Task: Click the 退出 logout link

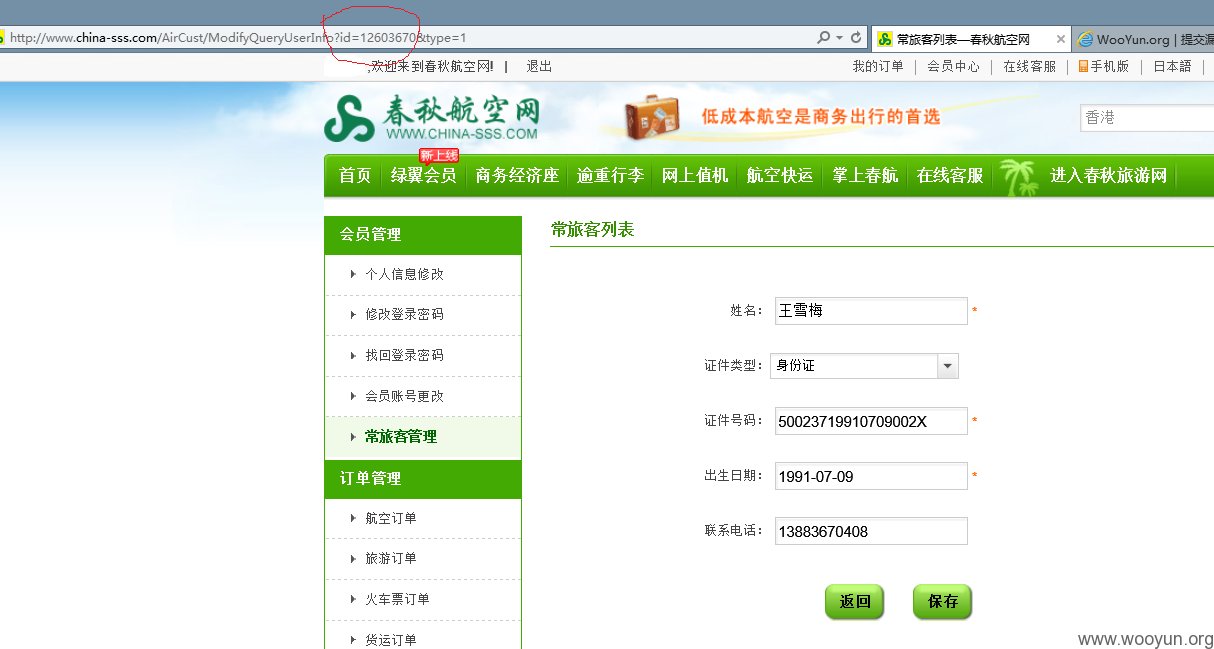Action: (x=539, y=66)
